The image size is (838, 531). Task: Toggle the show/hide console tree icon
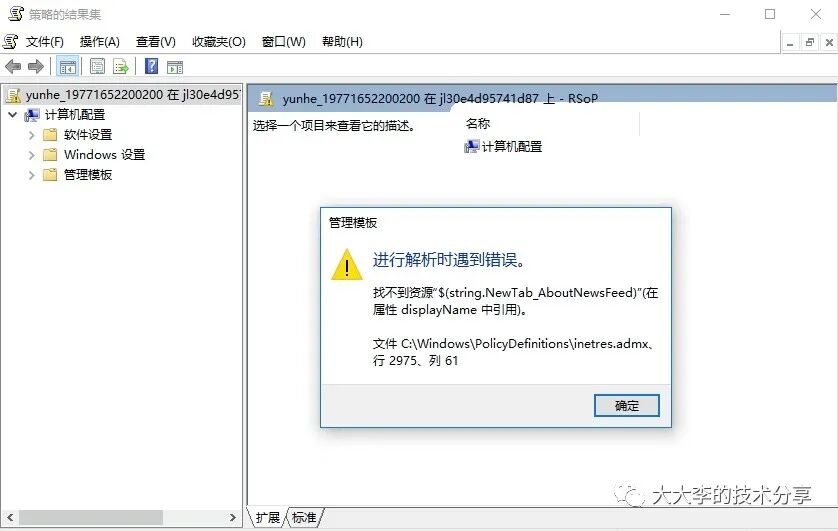click(x=67, y=67)
